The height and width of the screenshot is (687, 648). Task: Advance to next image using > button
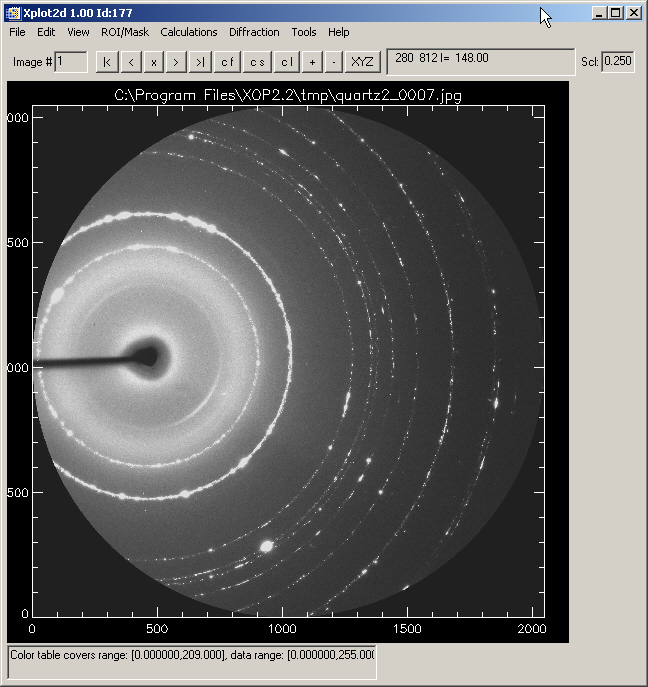point(176,62)
